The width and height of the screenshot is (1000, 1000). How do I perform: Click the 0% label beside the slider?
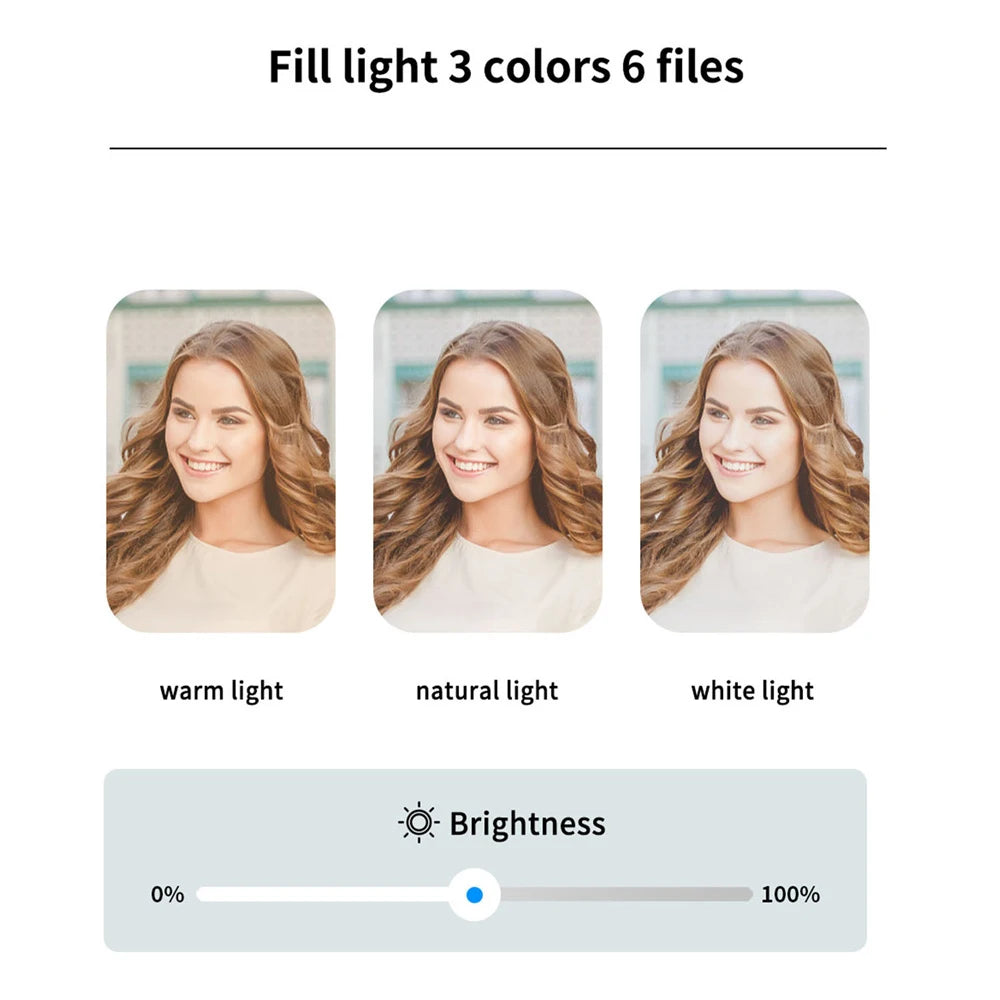[x=168, y=894]
